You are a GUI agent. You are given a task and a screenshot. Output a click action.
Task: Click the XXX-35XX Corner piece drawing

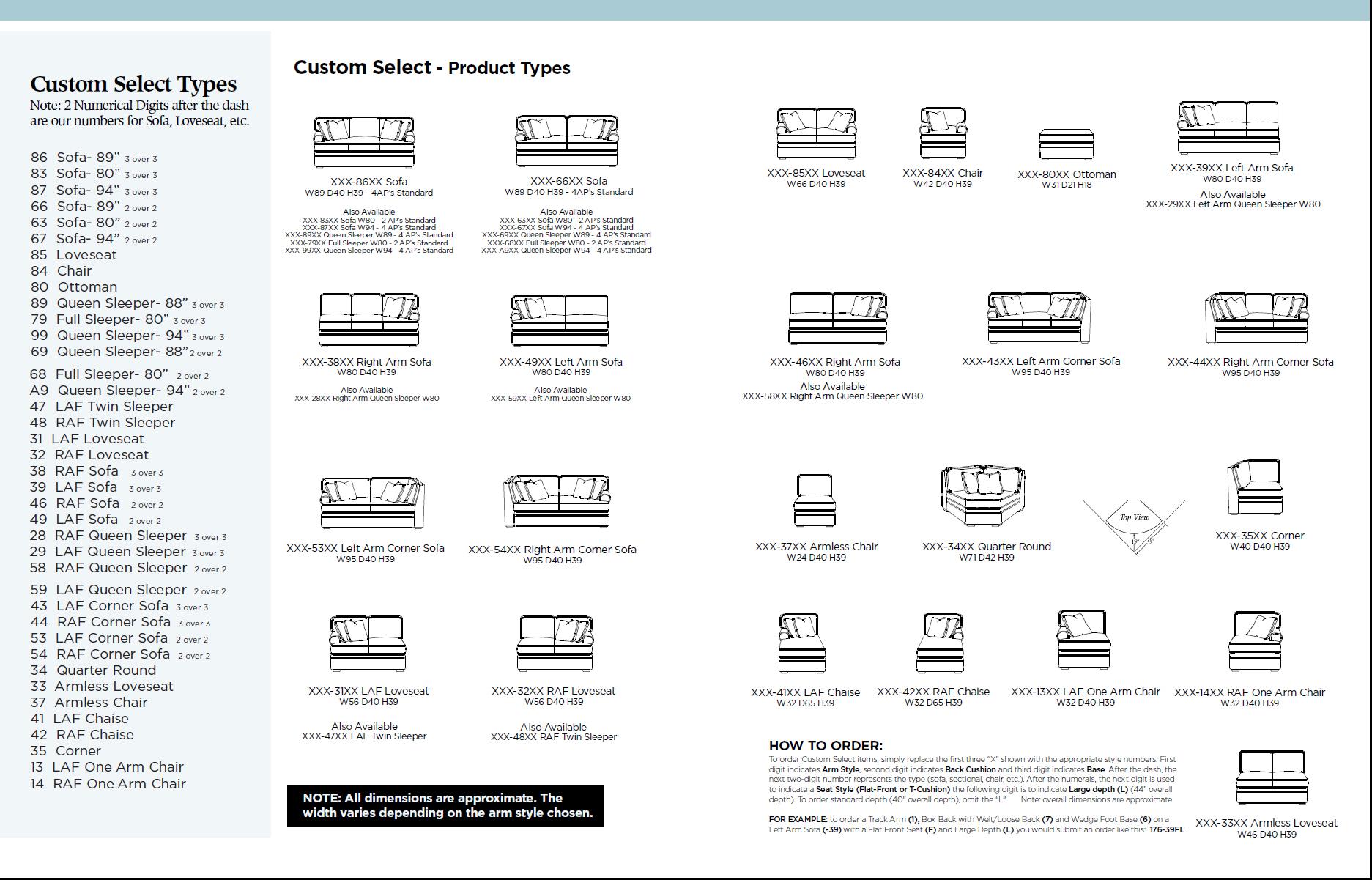click(1255, 489)
